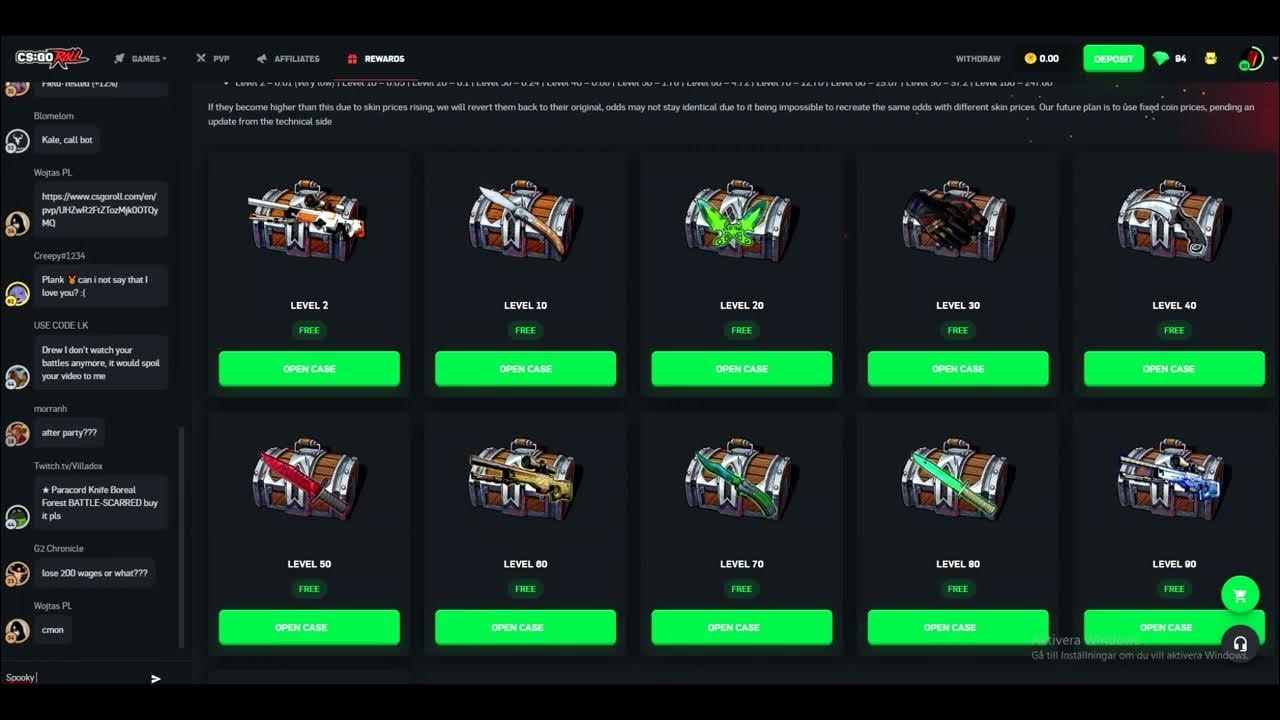
Task: Go to the Affiliates page
Action: pyautogui.click(x=288, y=59)
